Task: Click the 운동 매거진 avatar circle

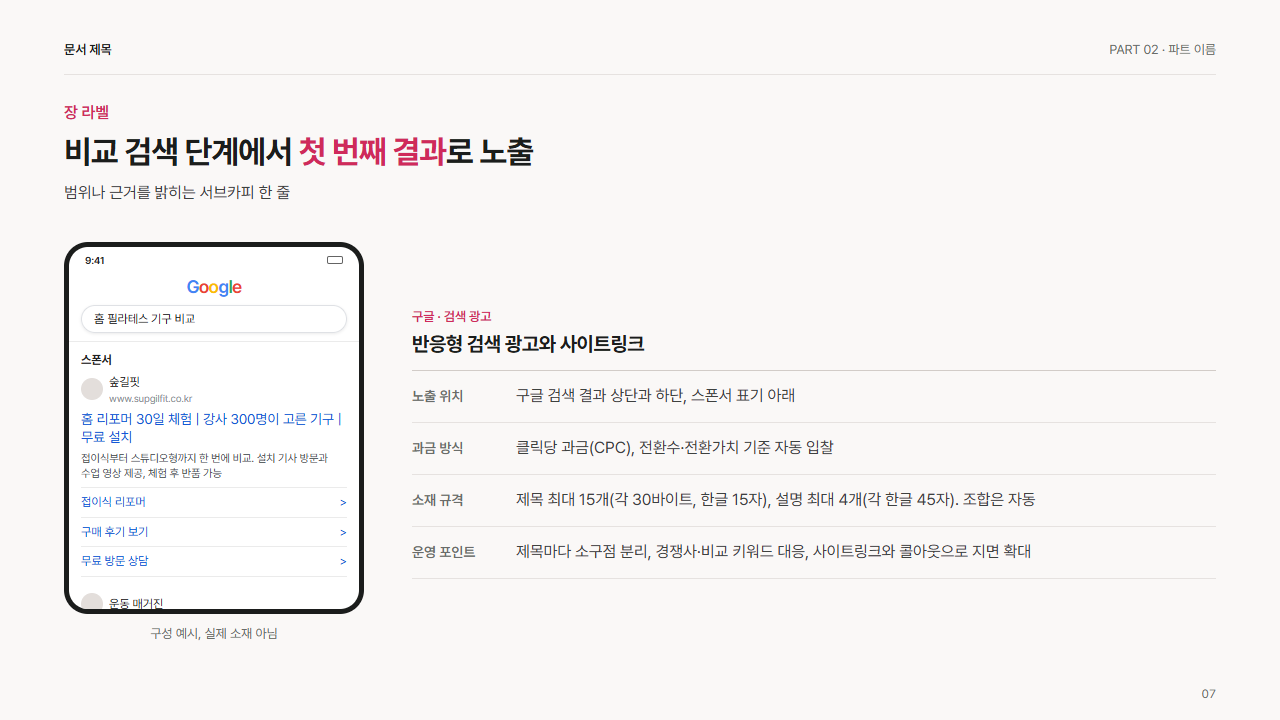Action: pyautogui.click(x=92, y=601)
